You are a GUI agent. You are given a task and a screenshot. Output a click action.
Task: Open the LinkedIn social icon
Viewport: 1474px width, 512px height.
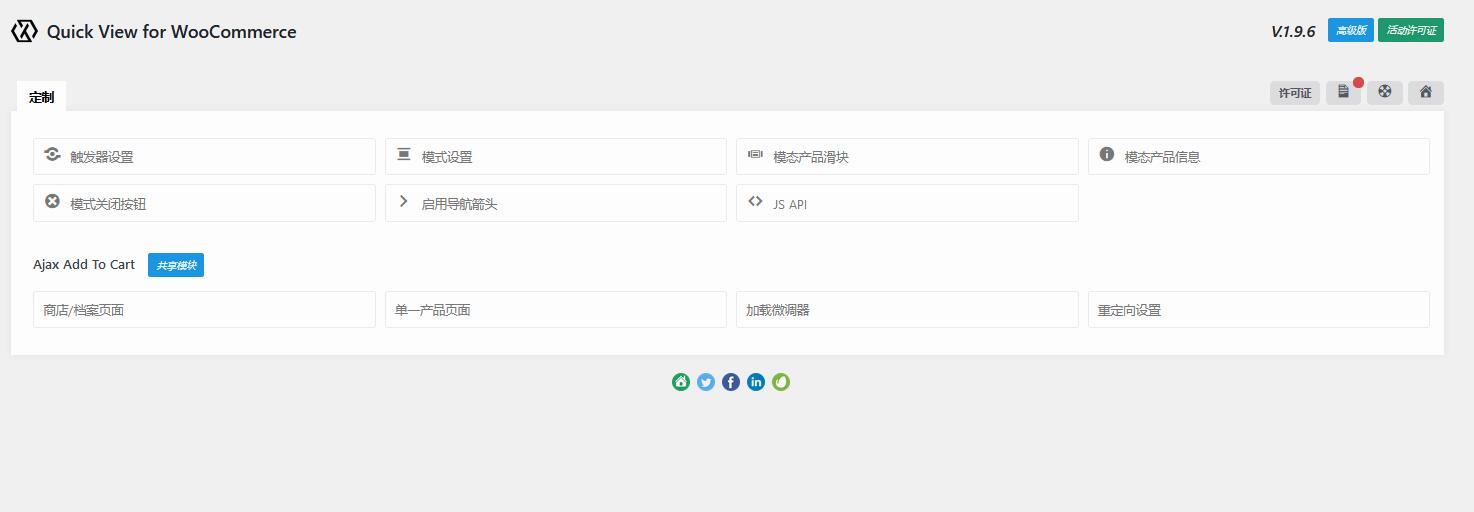[756, 382]
